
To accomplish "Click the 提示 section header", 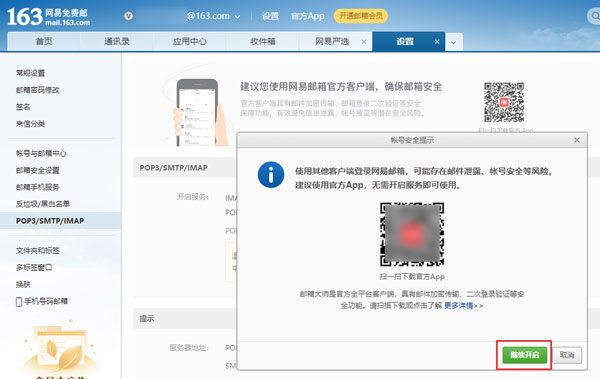I will [147, 319].
